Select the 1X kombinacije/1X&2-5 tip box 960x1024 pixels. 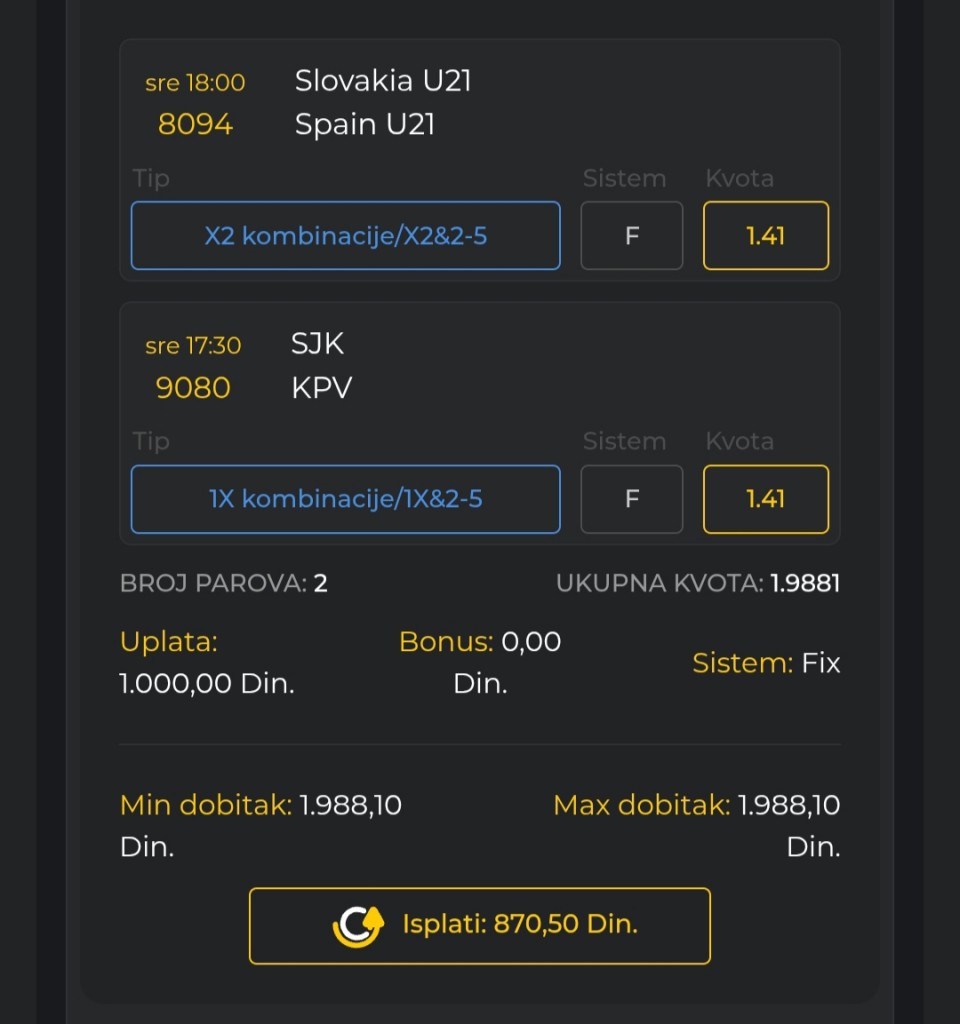point(345,499)
